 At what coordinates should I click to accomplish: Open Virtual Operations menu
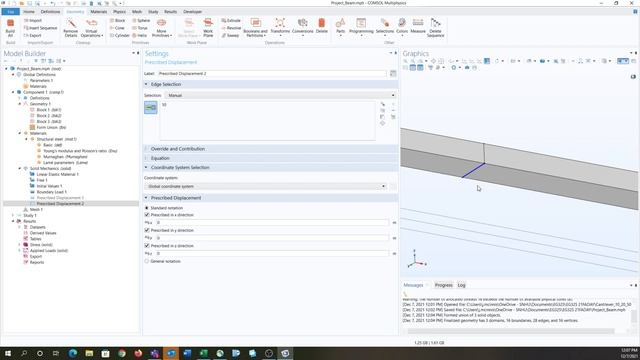tap(91, 27)
